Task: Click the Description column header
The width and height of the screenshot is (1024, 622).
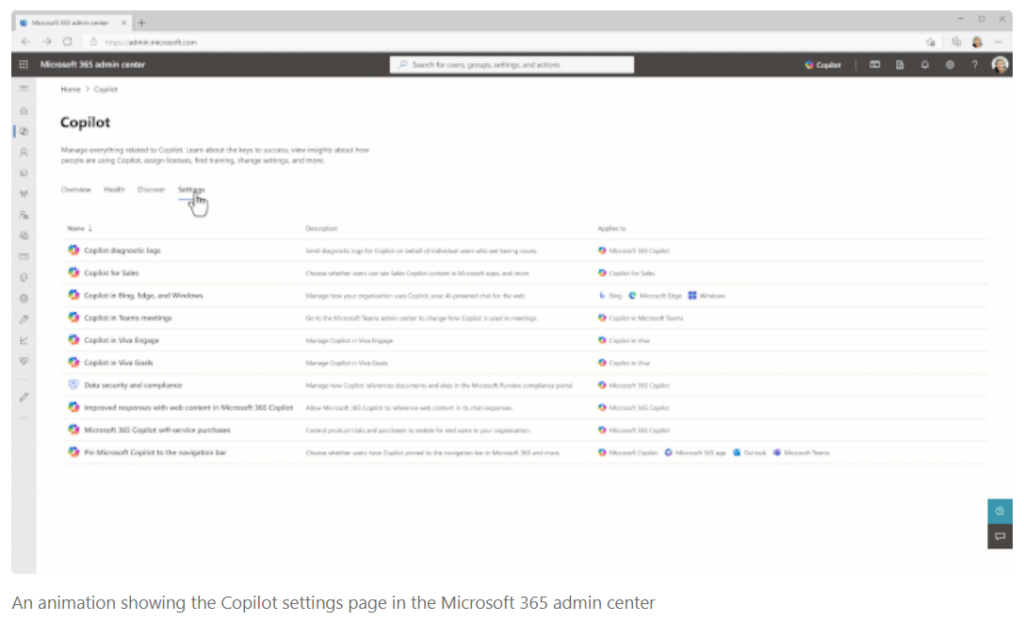Action: (x=321, y=229)
